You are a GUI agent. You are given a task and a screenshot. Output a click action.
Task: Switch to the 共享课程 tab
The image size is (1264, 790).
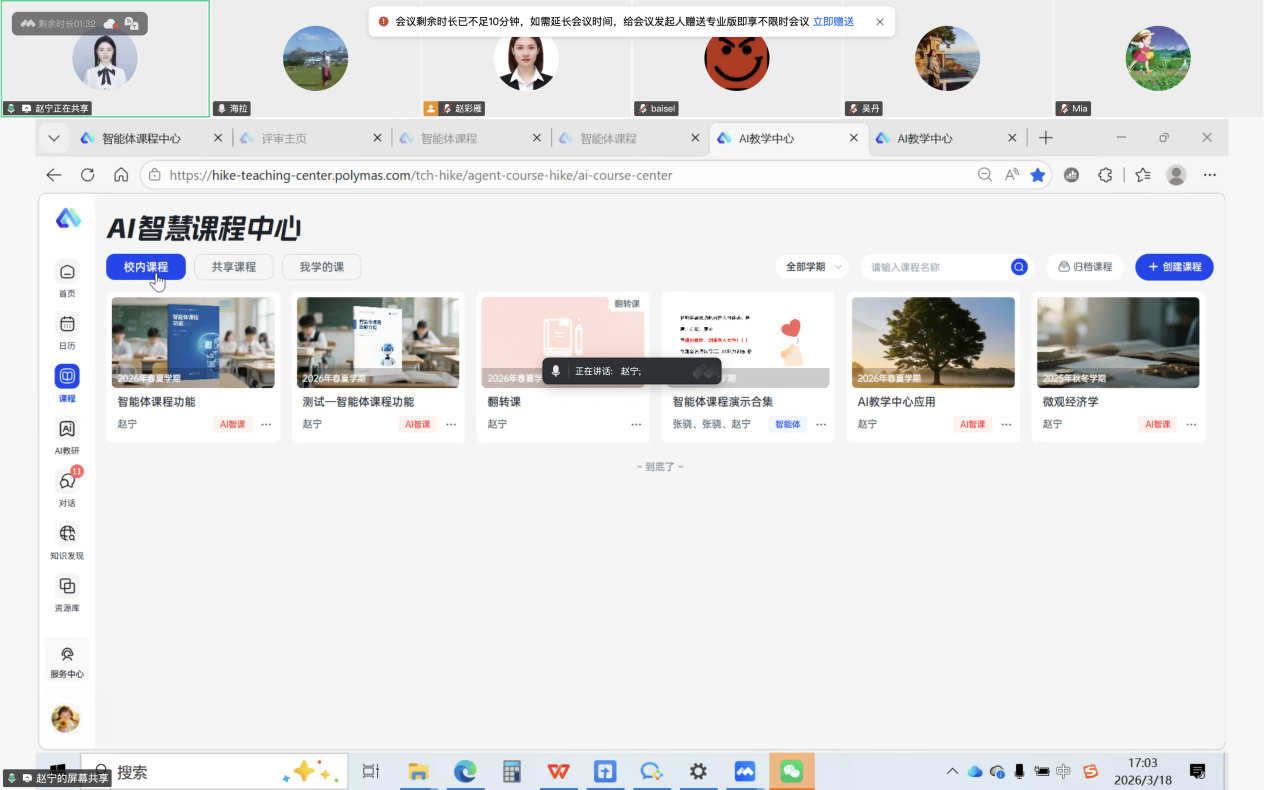[x=234, y=267]
